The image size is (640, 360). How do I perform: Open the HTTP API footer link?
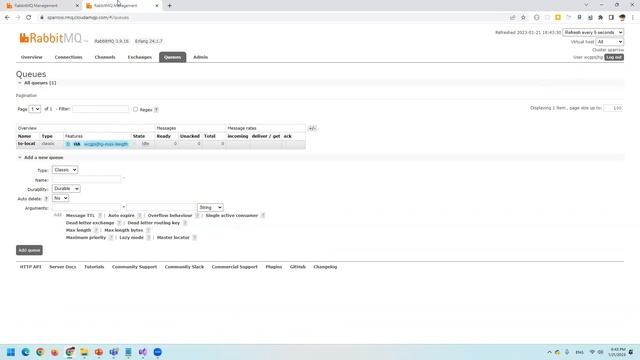[x=31, y=267]
